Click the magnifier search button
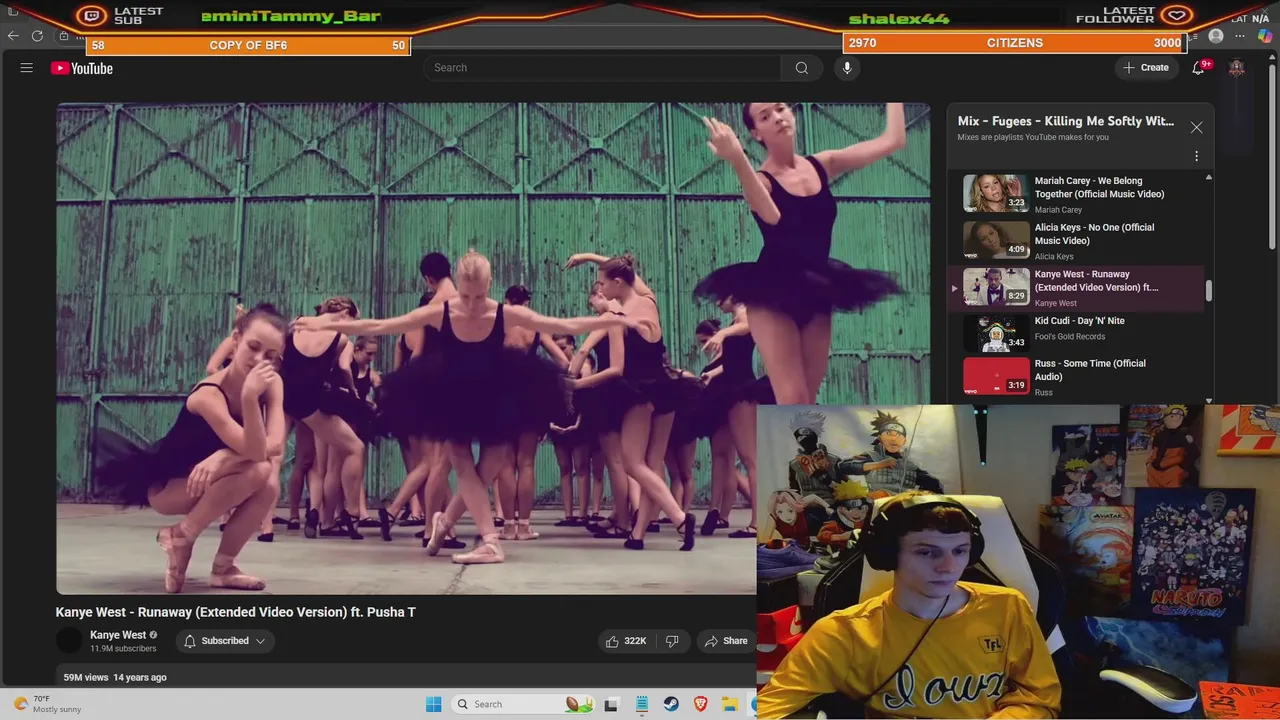The width and height of the screenshot is (1280, 720). (x=801, y=68)
